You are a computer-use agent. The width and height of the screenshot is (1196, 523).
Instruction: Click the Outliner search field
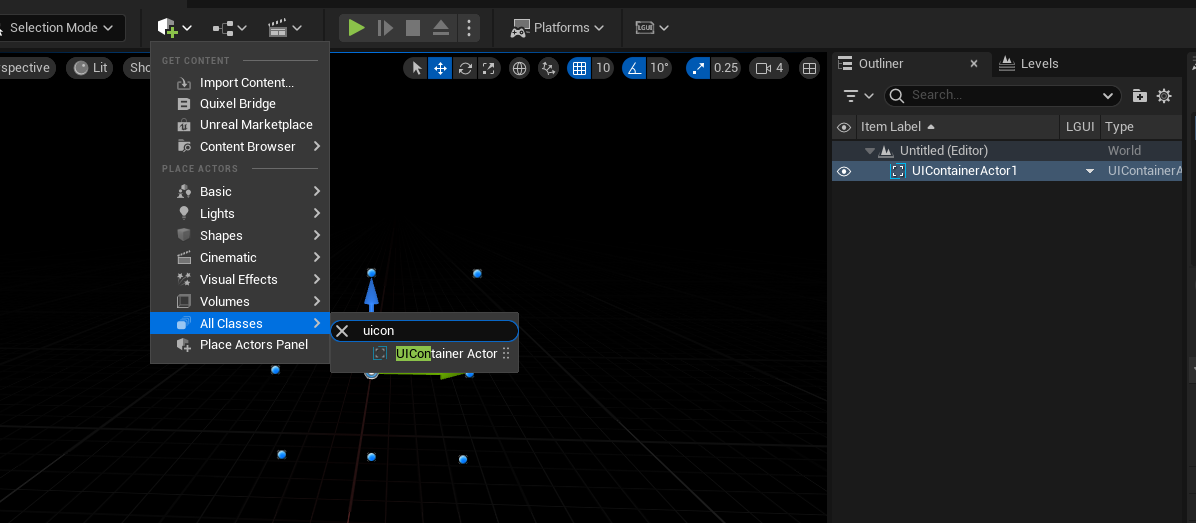click(1000, 95)
